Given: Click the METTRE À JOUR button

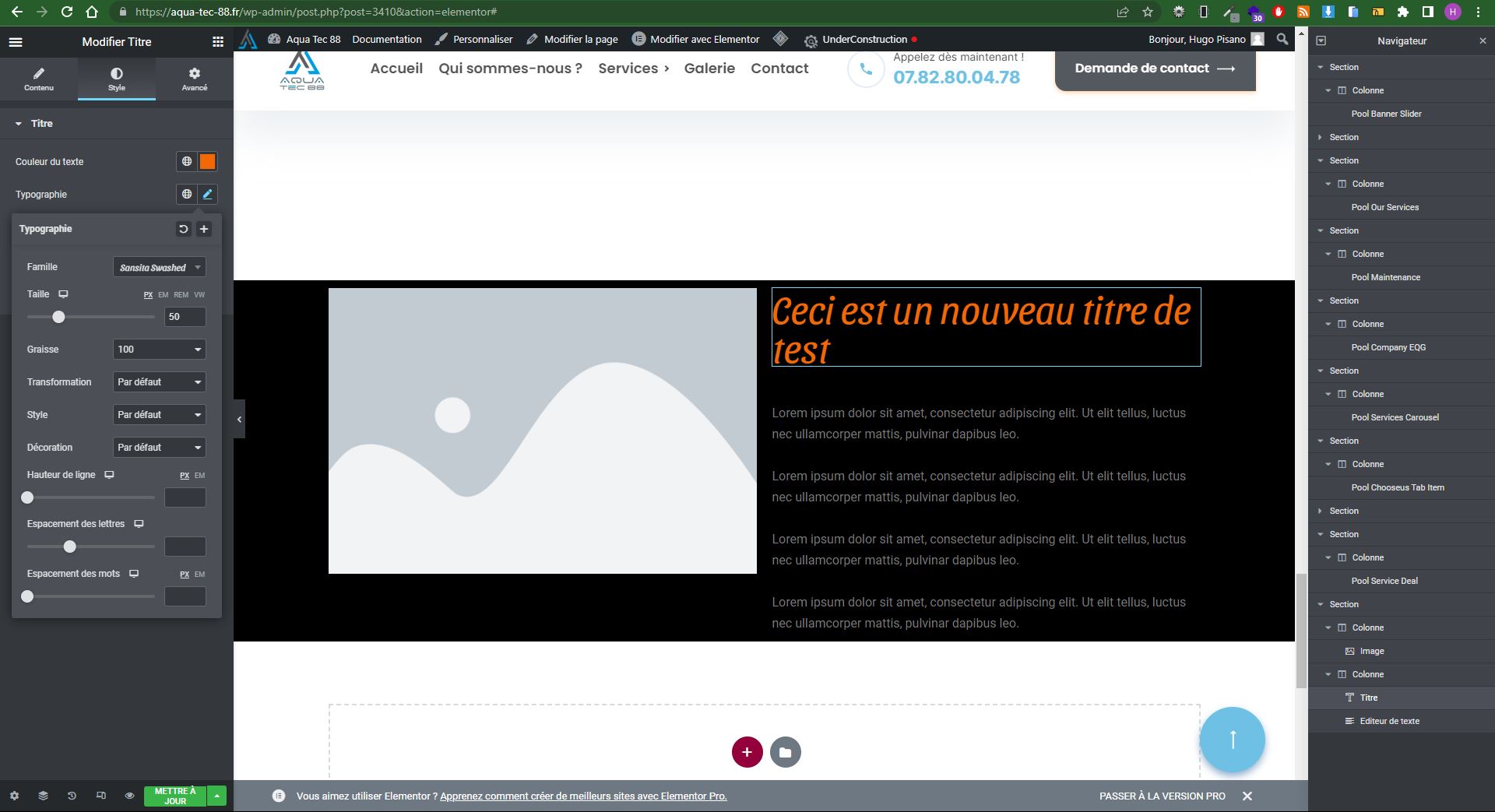Looking at the screenshot, I should (x=175, y=796).
